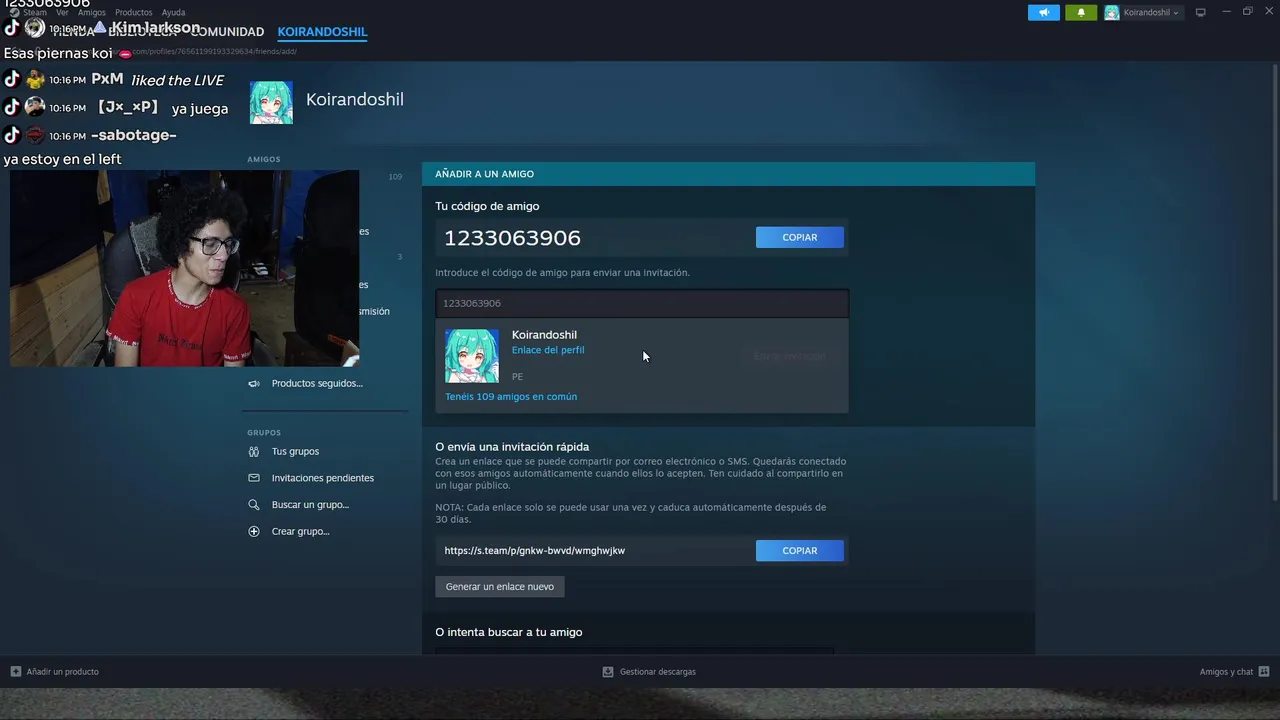Click the plus icon for Añadir un producto

click(x=15, y=672)
